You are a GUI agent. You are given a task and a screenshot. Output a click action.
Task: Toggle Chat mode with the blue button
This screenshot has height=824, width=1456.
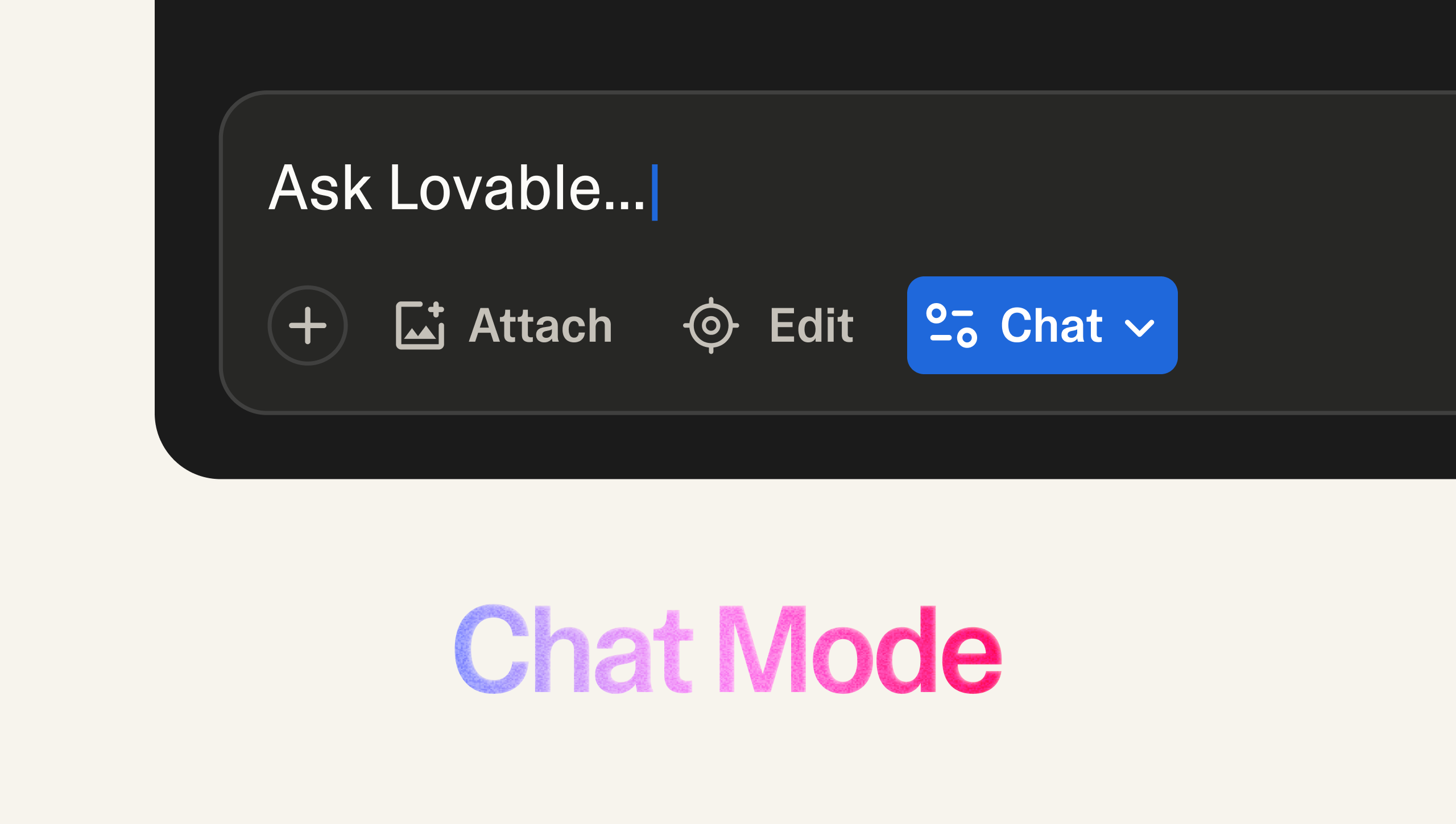(x=1042, y=325)
